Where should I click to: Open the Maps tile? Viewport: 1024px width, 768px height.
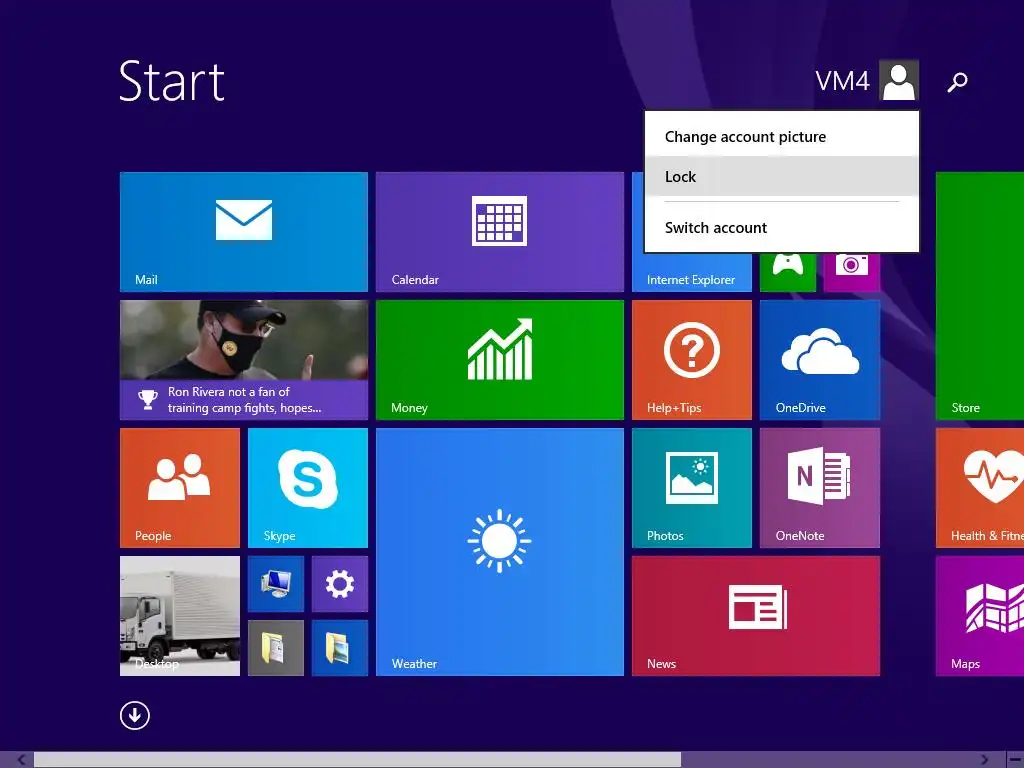point(980,616)
